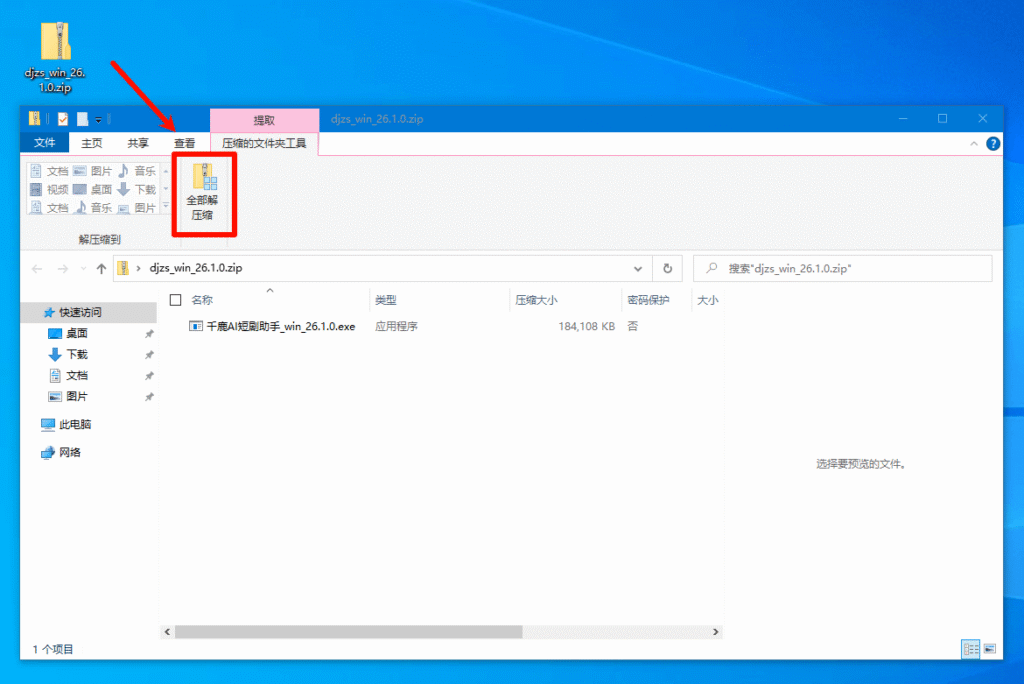
Task: Open the 文件 (File) menu
Action: tap(45, 143)
